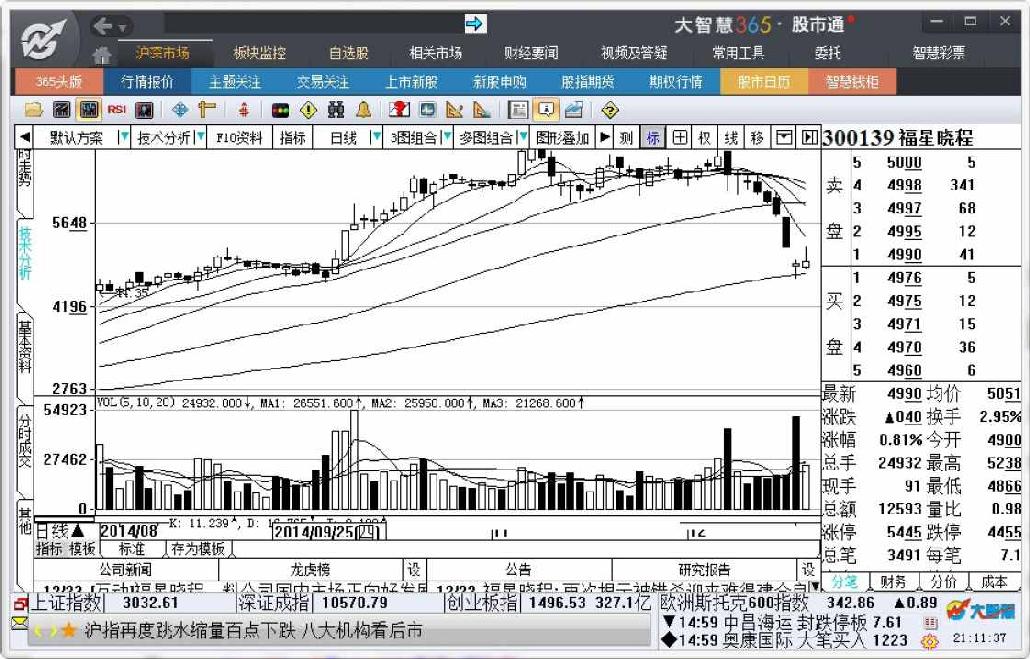The height and width of the screenshot is (659, 1030).
Task: Click the yellow diamond warning icon
Action: pyautogui.click(x=308, y=110)
